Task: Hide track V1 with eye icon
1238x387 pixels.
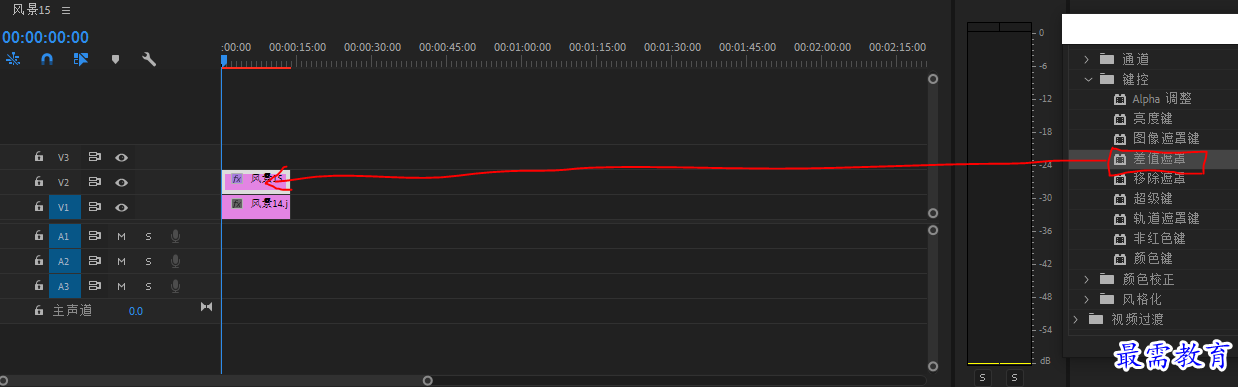Action: click(x=122, y=207)
